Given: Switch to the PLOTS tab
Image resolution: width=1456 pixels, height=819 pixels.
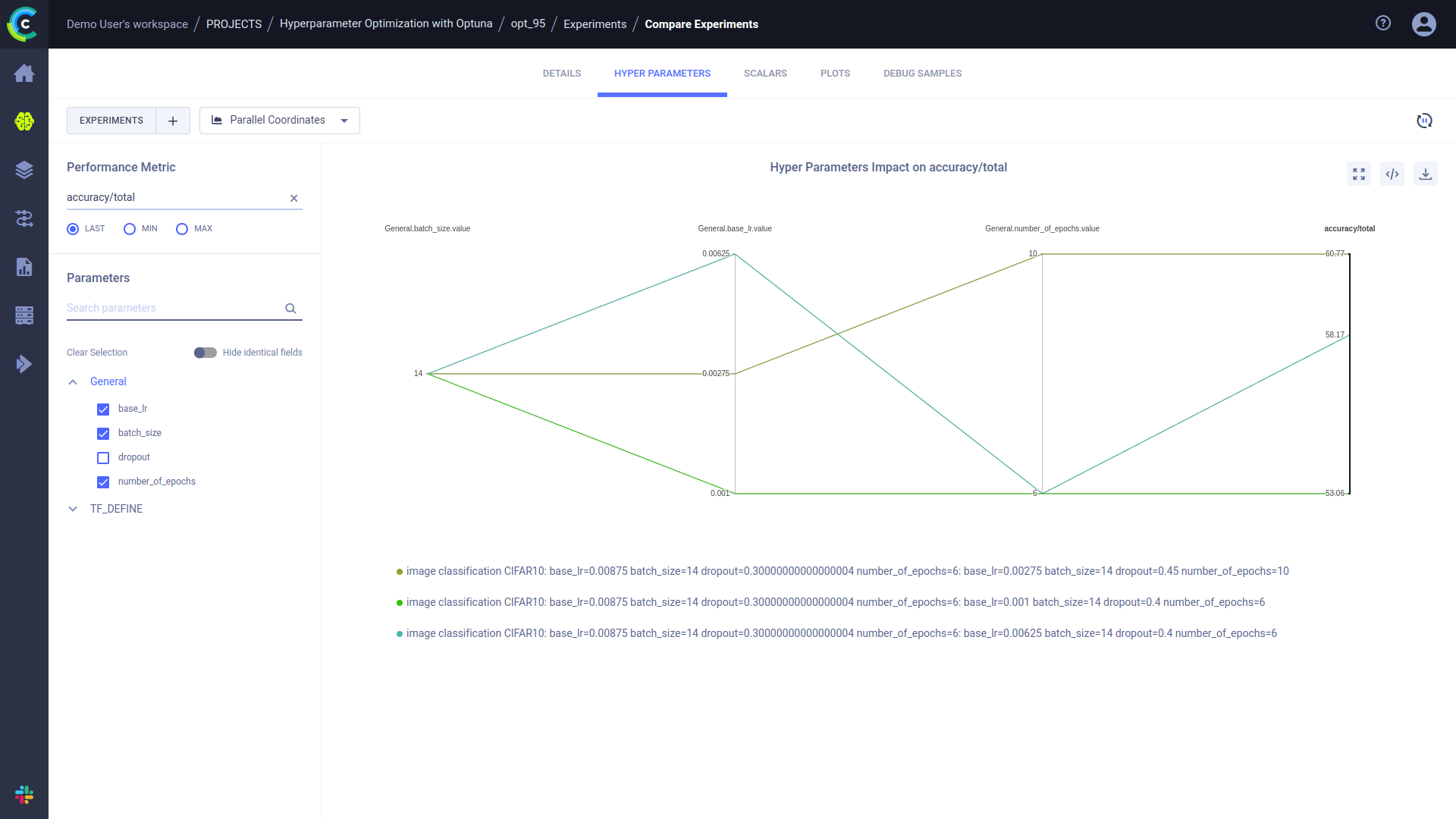Looking at the screenshot, I should tap(835, 73).
